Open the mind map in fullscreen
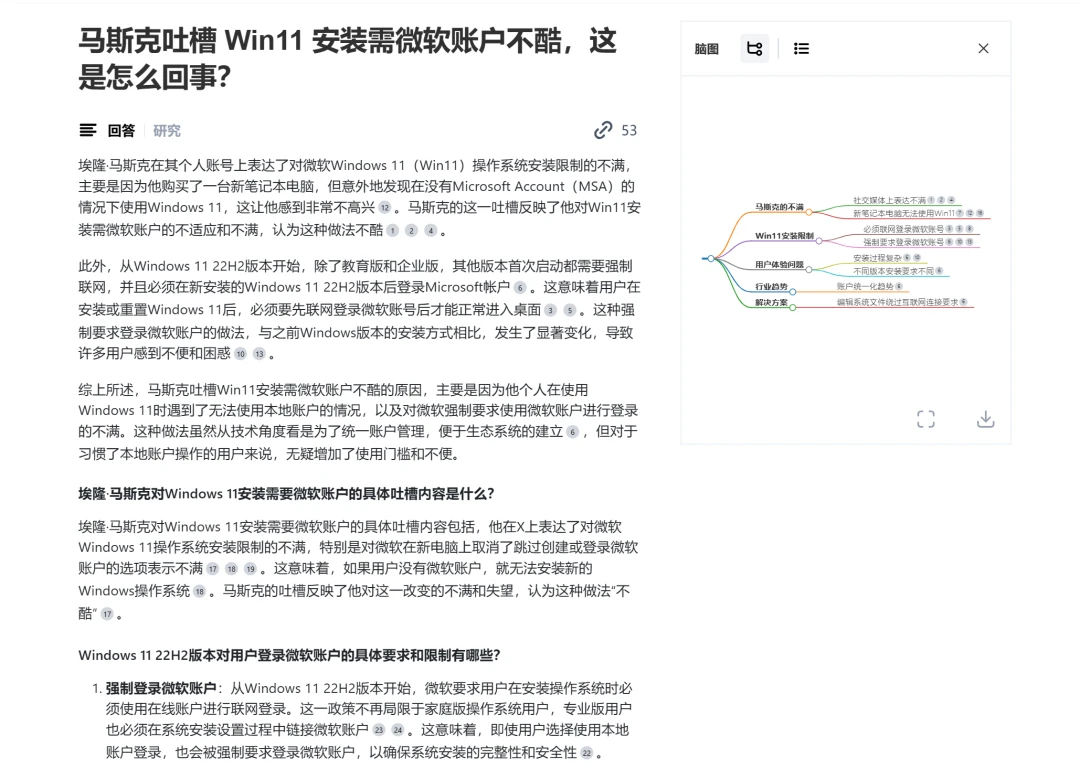This screenshot has width=1080, height=769. tap(926, 419)
